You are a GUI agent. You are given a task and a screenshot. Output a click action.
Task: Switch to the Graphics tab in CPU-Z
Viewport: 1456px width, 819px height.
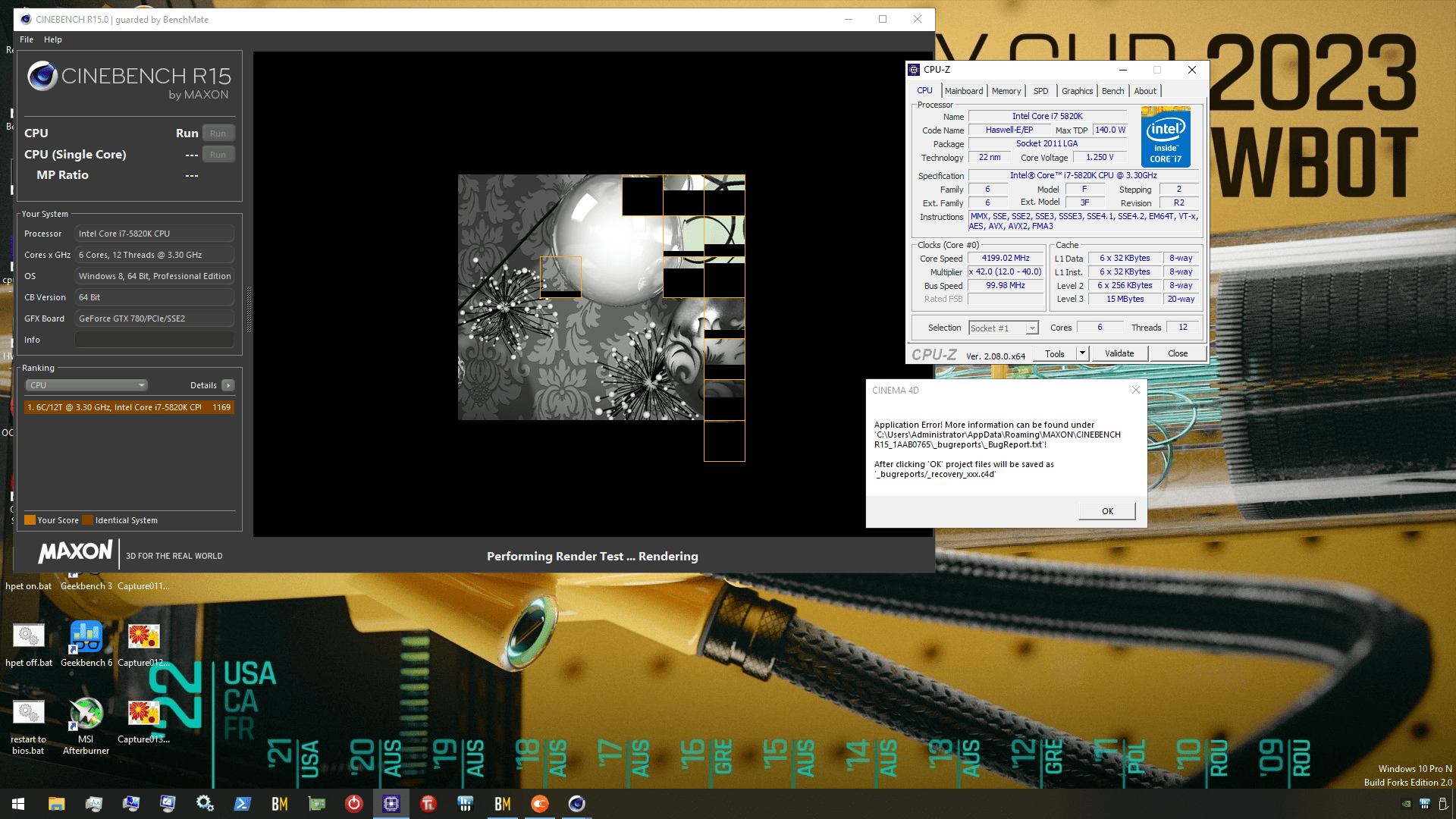(x=1077, y=91)
